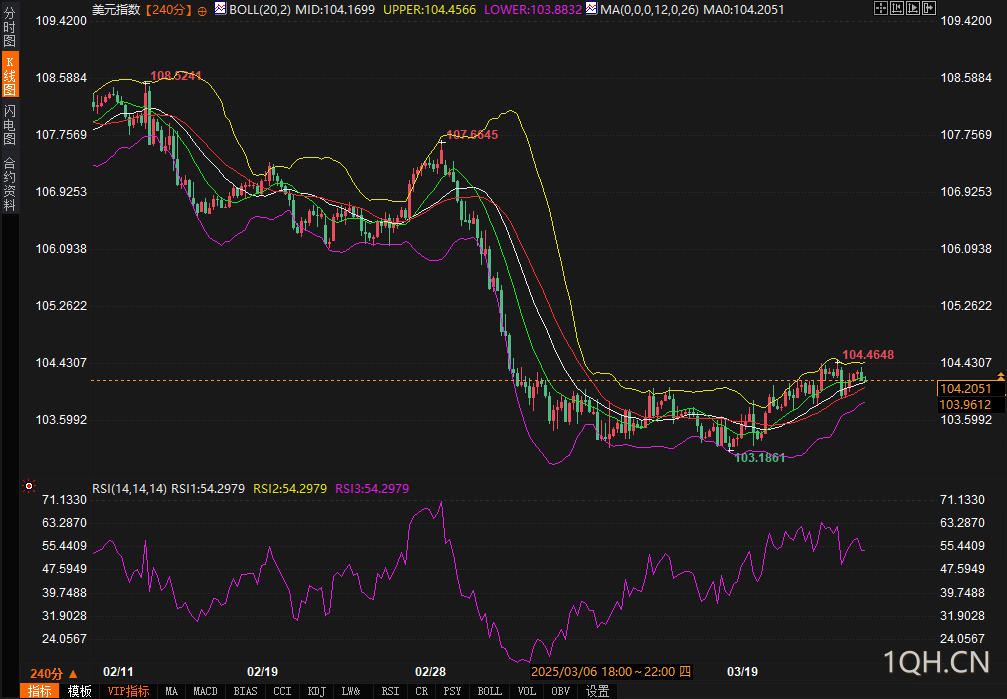Image resolution: width=1007 pixels, height=699 pixels.
Task: Switch to the 模板 tab
Action: (80, 691)
